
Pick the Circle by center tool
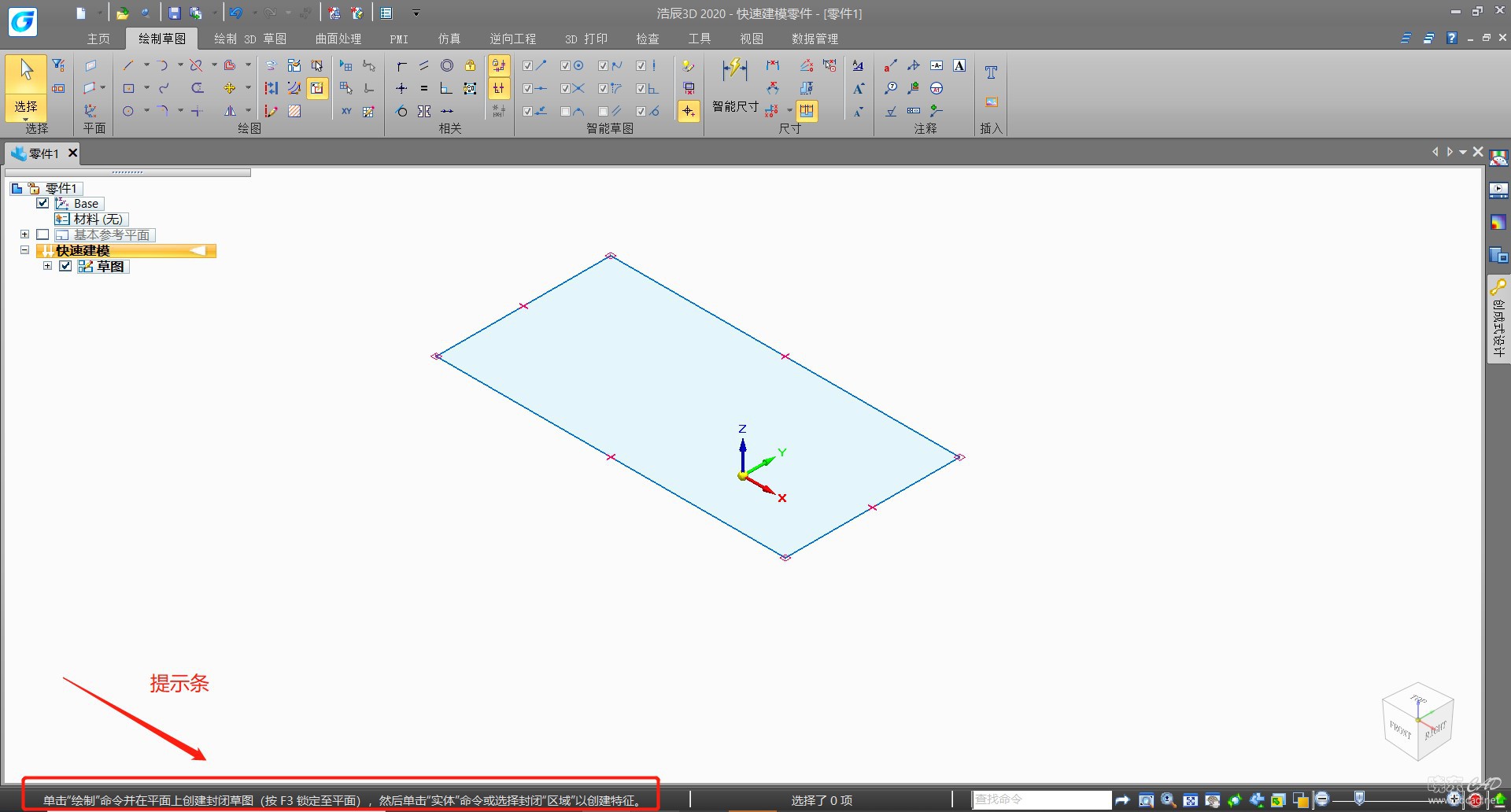click(x=128, y=111)
